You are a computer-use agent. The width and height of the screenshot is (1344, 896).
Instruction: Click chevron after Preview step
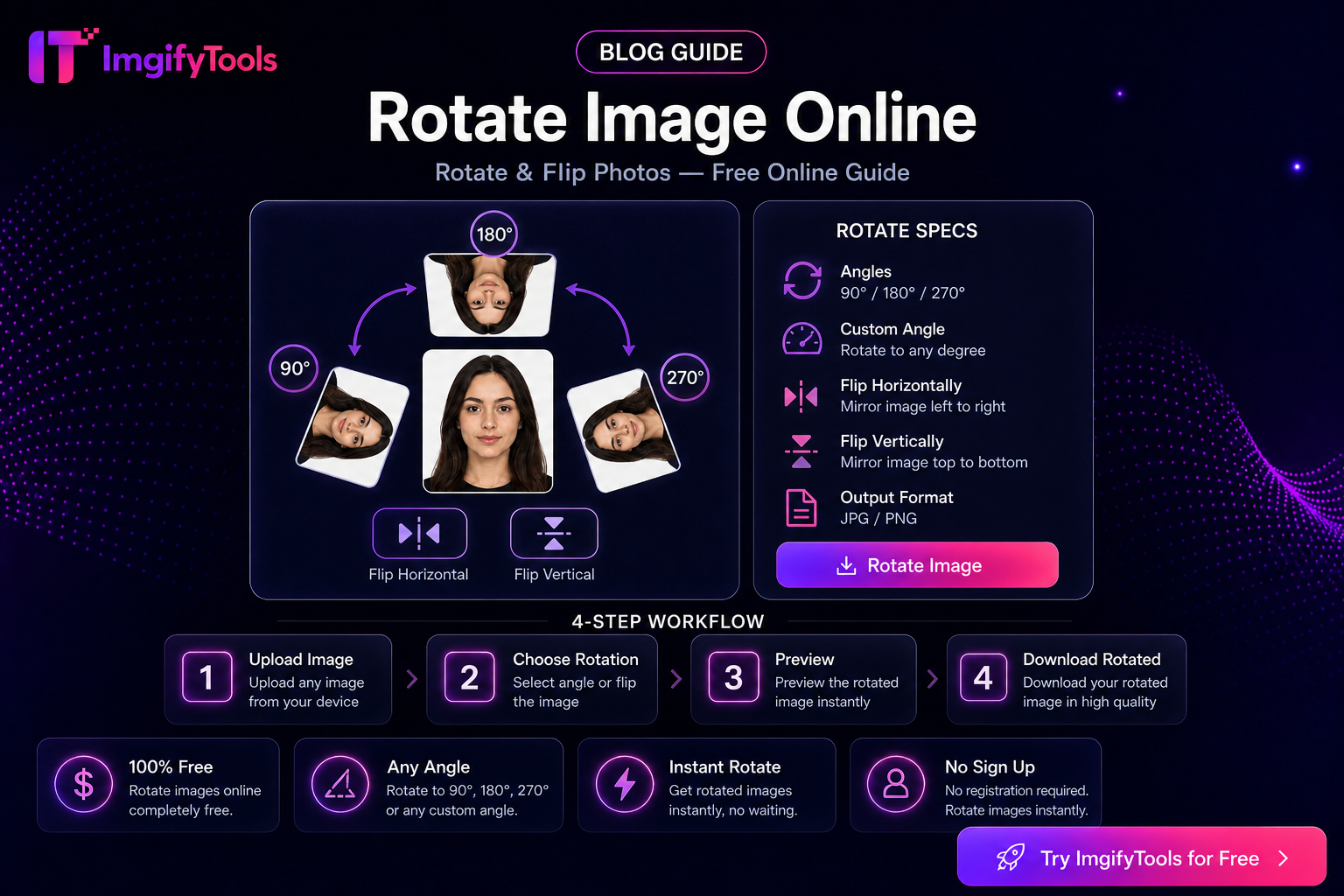[x=933, y=679]
